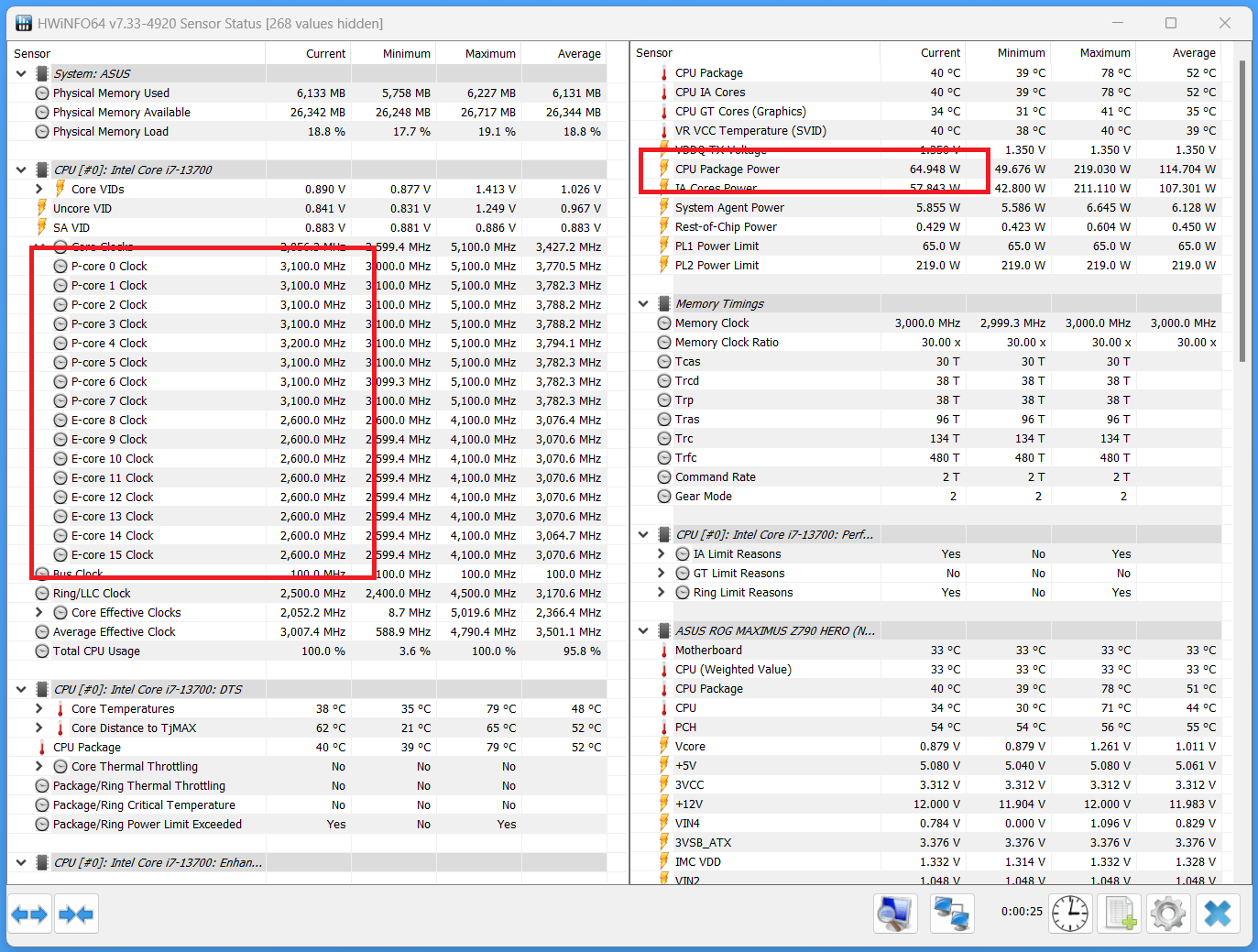Click the left pane Current column header
This screenshot has height=952, width=1258.
pyautogui.click(x=308, y=53)
